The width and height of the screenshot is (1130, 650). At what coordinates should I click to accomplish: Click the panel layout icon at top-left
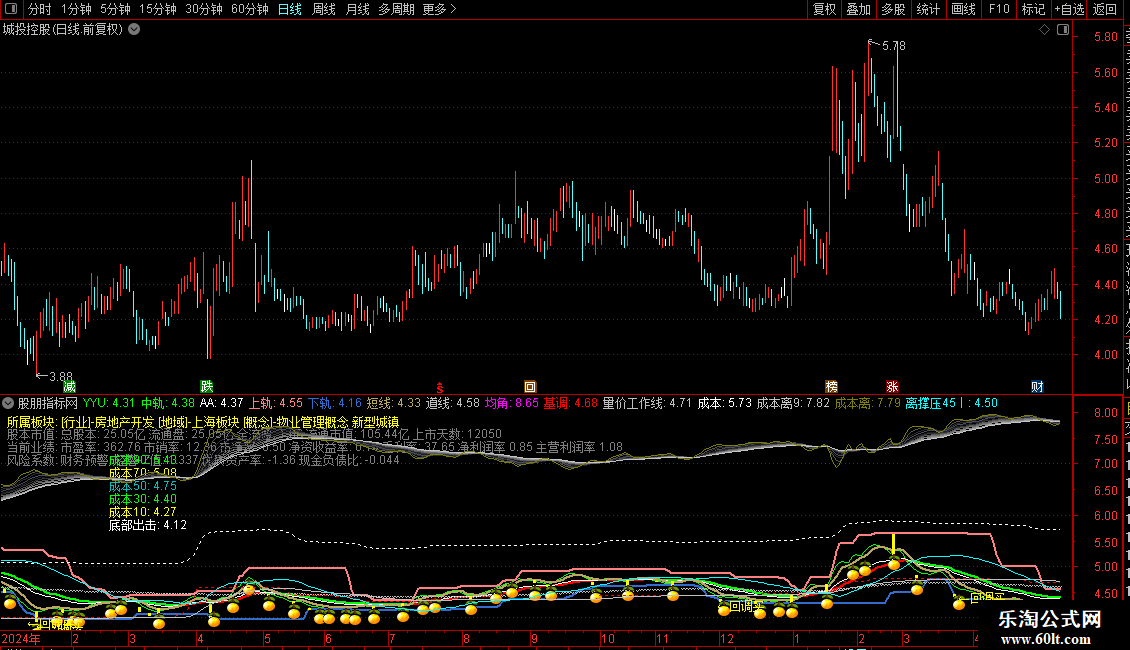pos(11,9)
